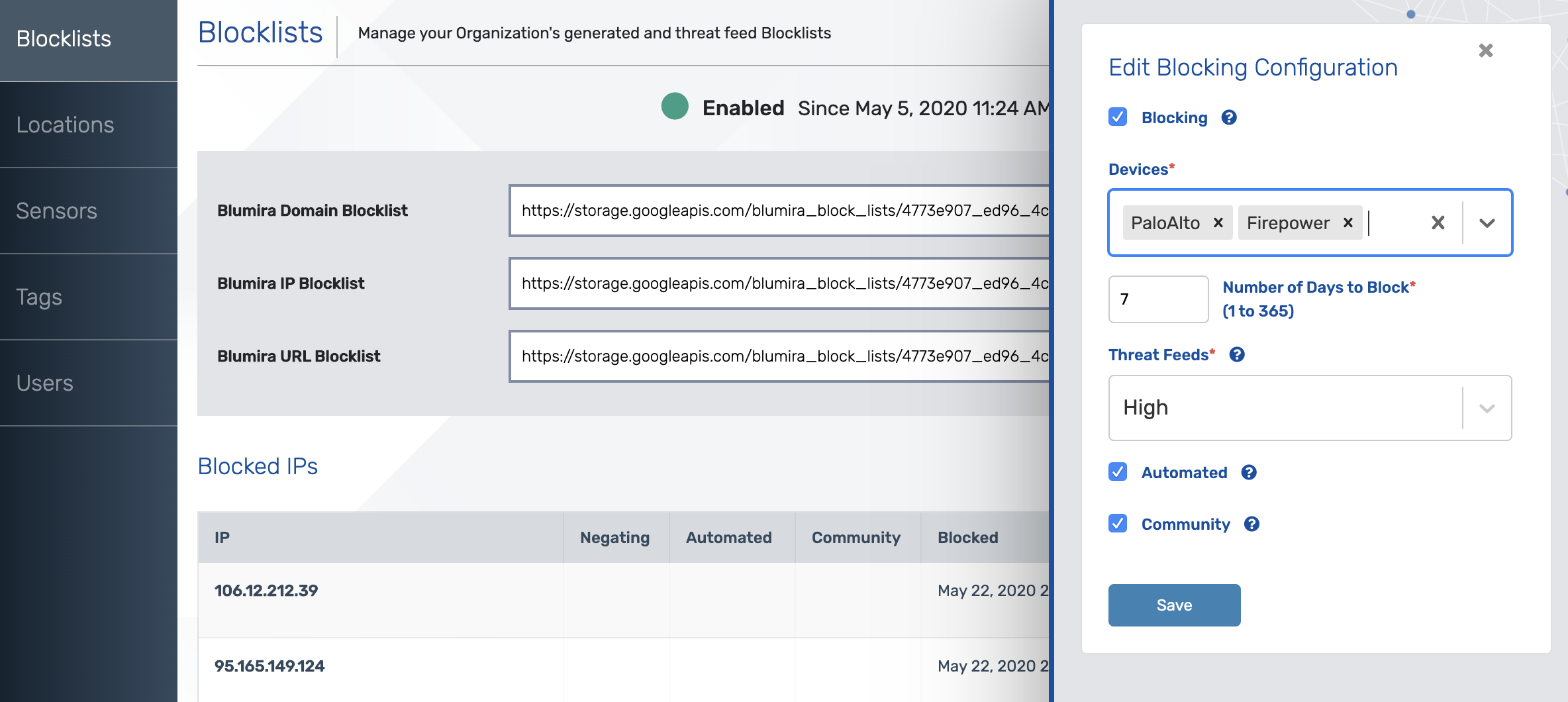
Task: Edit the Number of Days to Block field
Action: tap(1158, 299)
